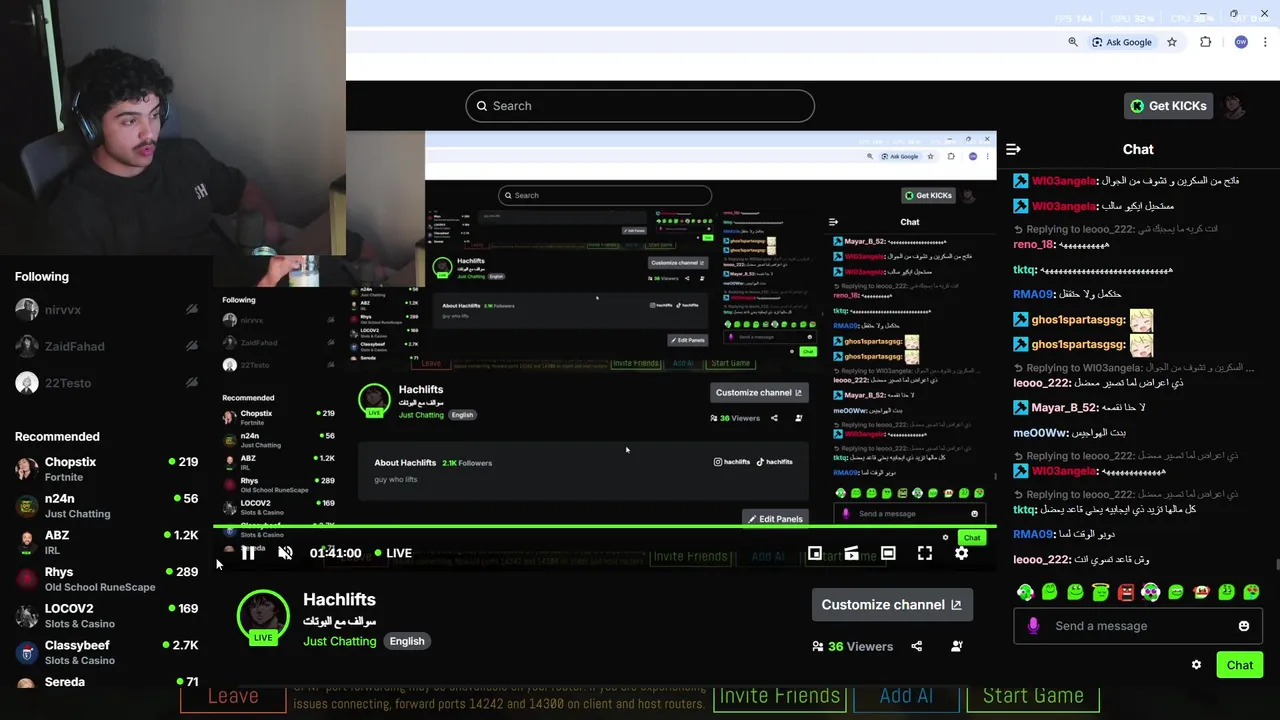The width and height of the screenshot is (1280, 720).
Task: Click meO0Ww username in chat
Action: [x=1040, y=433]
